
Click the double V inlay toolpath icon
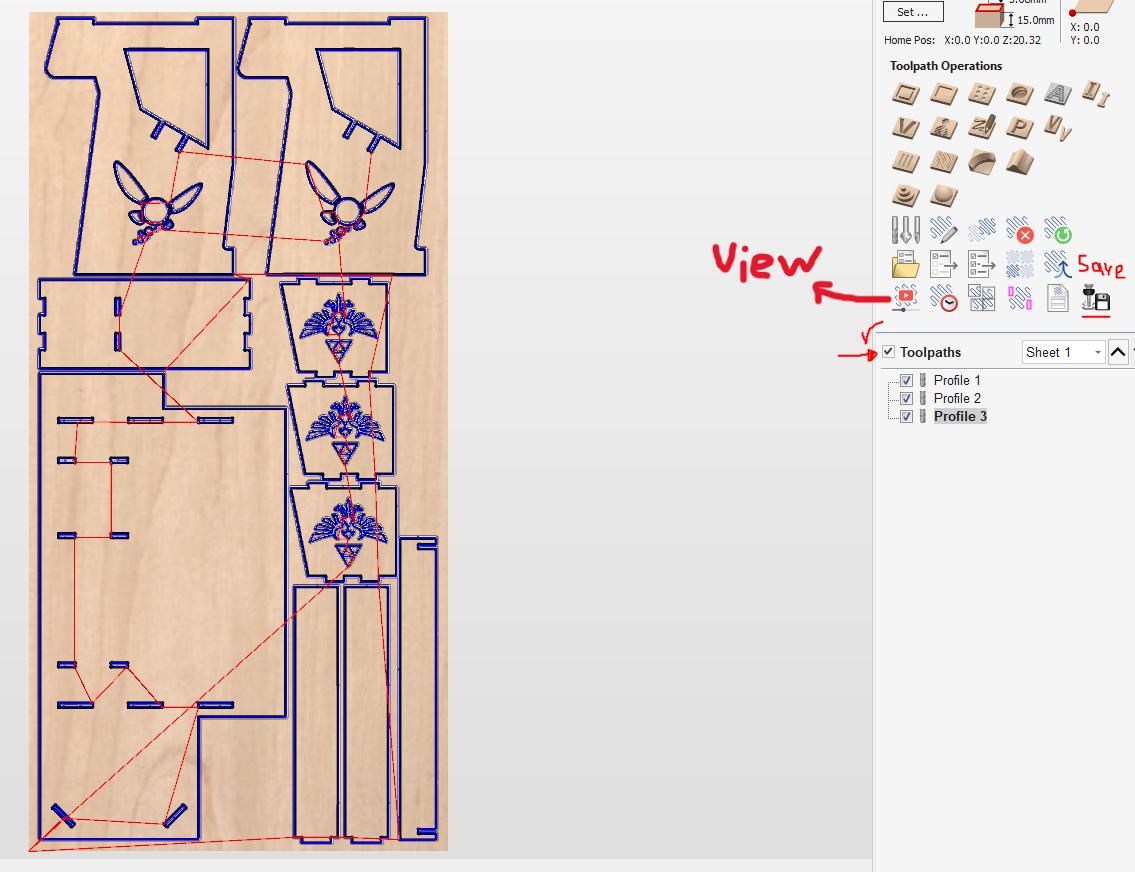click(x=1058, y=128)
